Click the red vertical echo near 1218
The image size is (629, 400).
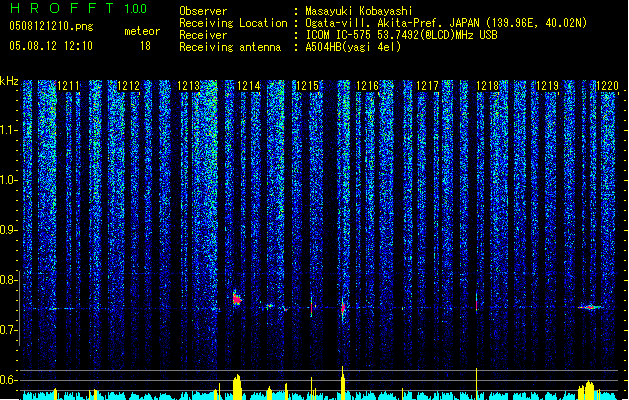pos(477,303)
